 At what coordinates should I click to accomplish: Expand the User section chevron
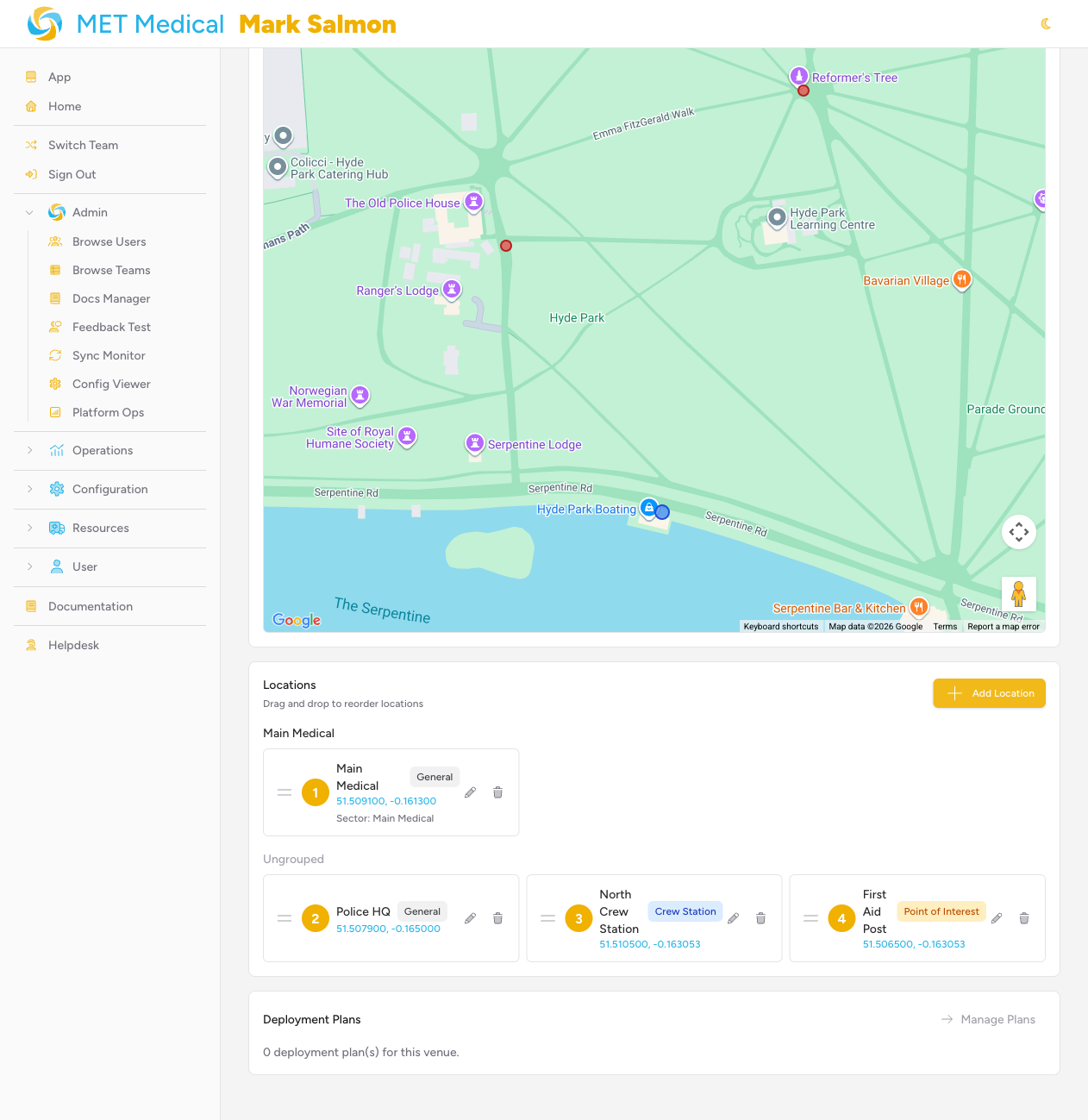pyautogui.click(x=30, y=566)
